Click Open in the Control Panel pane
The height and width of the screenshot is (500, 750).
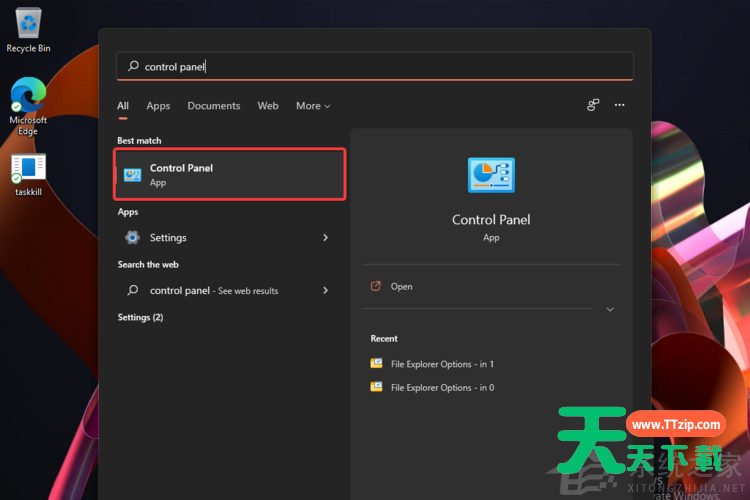[401, 287]
